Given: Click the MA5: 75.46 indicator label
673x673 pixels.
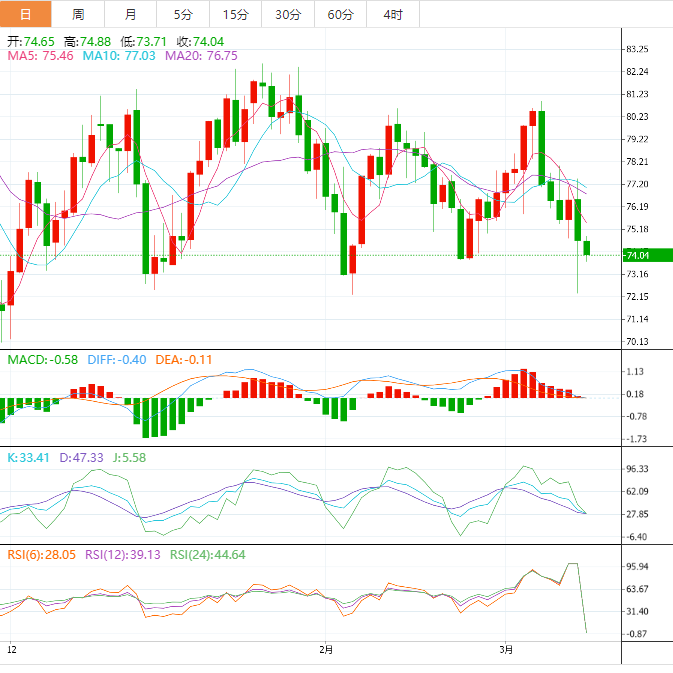Looking at the screenshot, I should click(x=41, y=56).
